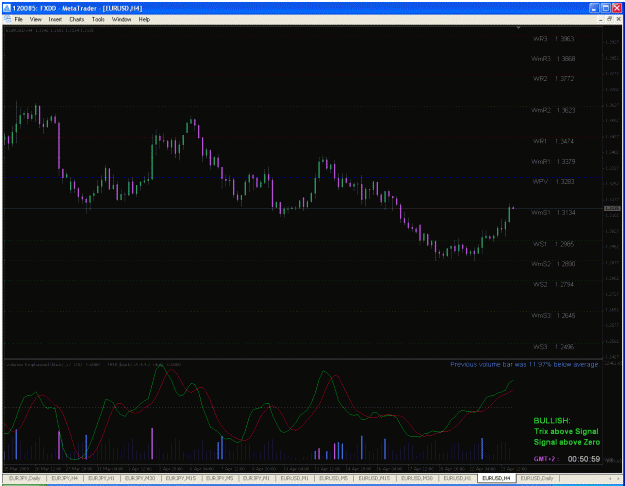
Task: Click the chart shift triangle marker at top
Action: click(519, 28)
